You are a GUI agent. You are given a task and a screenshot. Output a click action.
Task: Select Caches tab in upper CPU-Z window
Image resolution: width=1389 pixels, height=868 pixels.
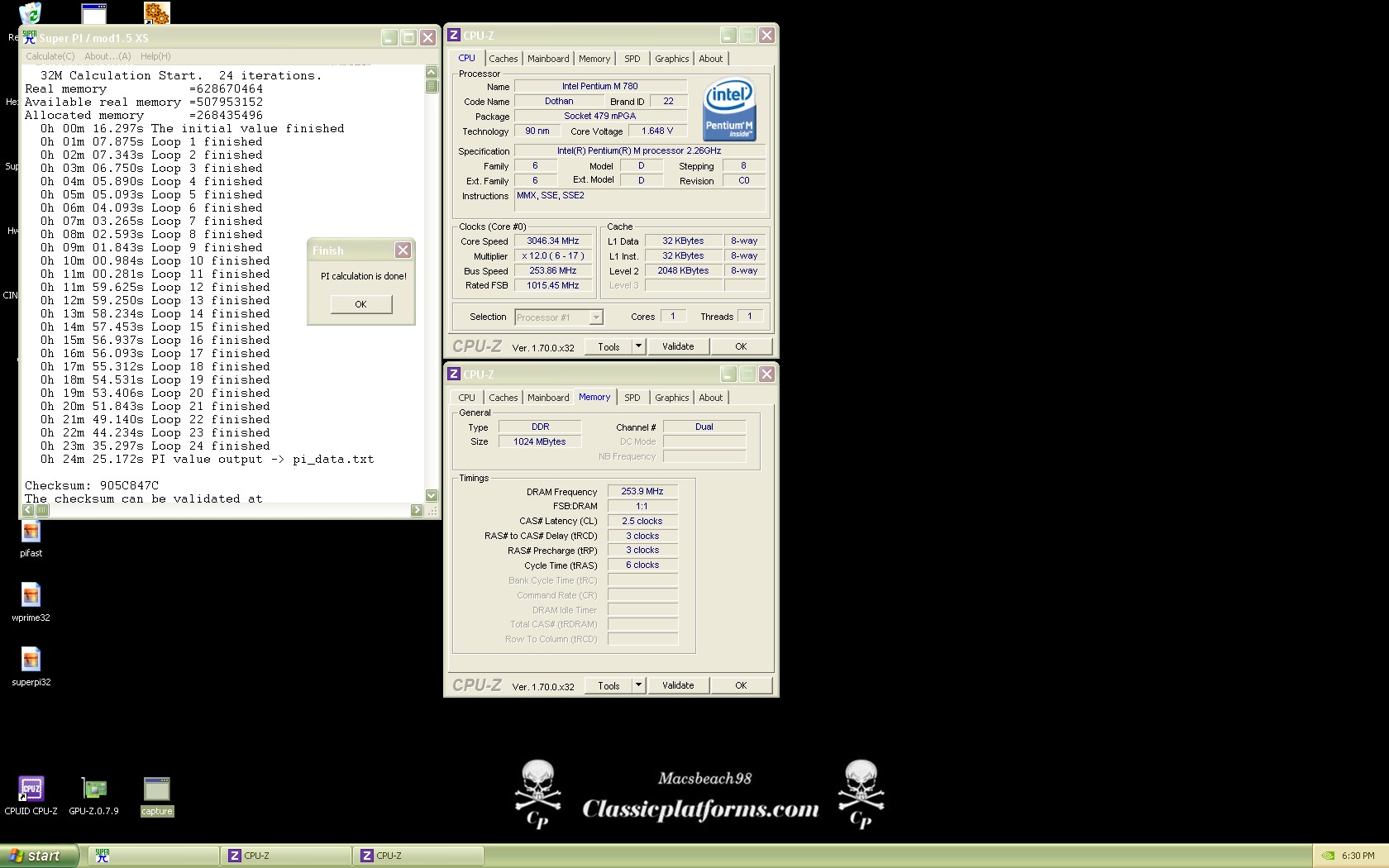503,59
